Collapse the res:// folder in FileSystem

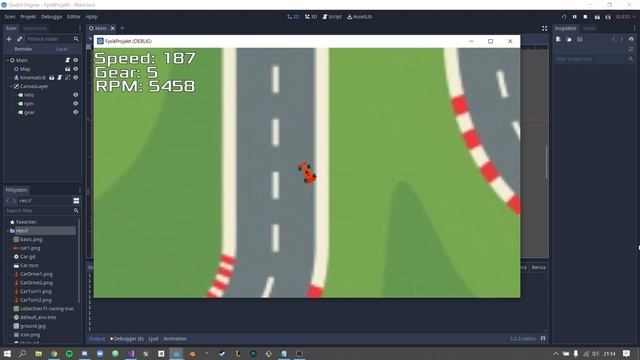pos(7,231)
